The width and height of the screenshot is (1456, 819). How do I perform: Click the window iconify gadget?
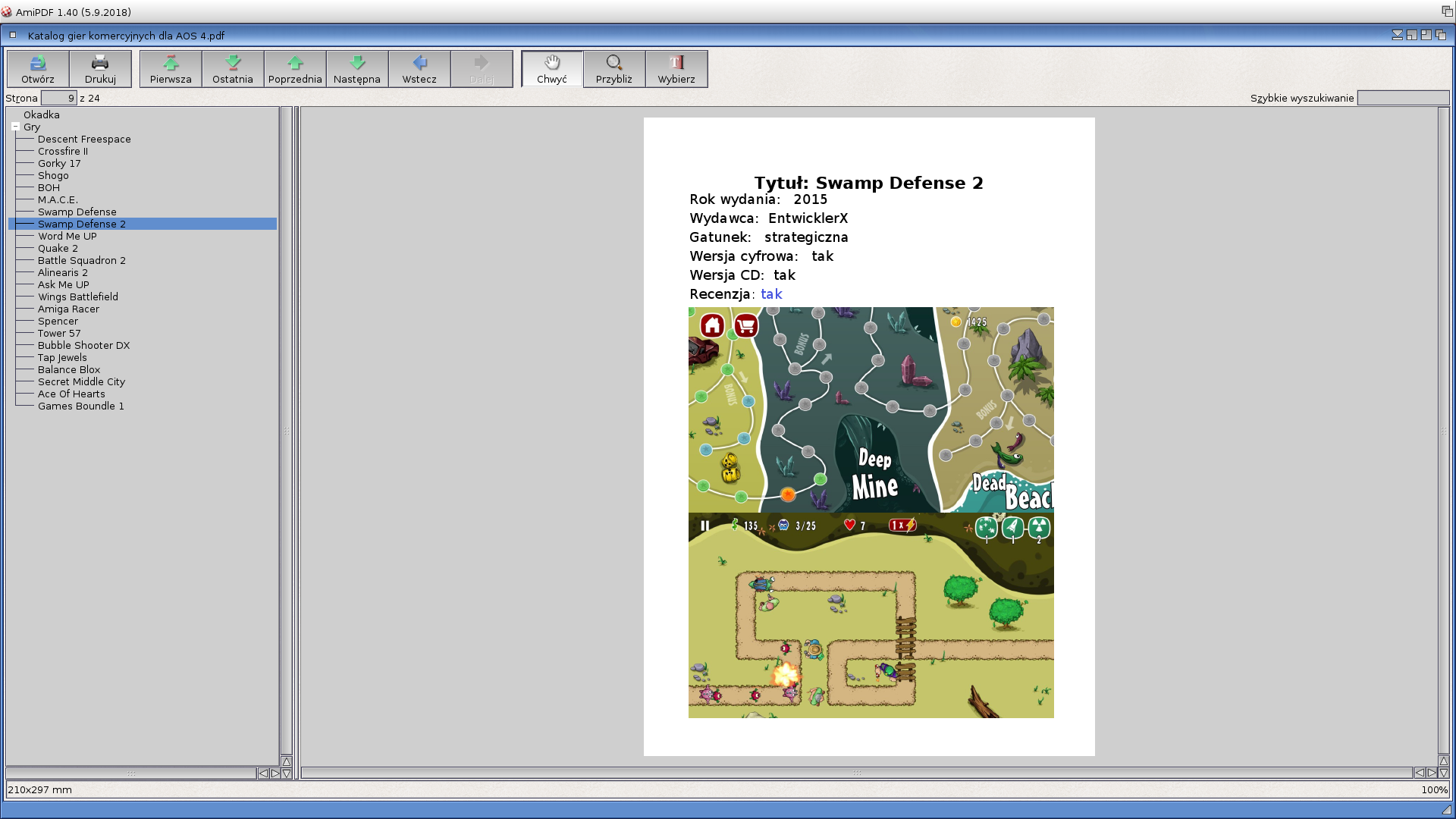click(x=1398, y=35)
